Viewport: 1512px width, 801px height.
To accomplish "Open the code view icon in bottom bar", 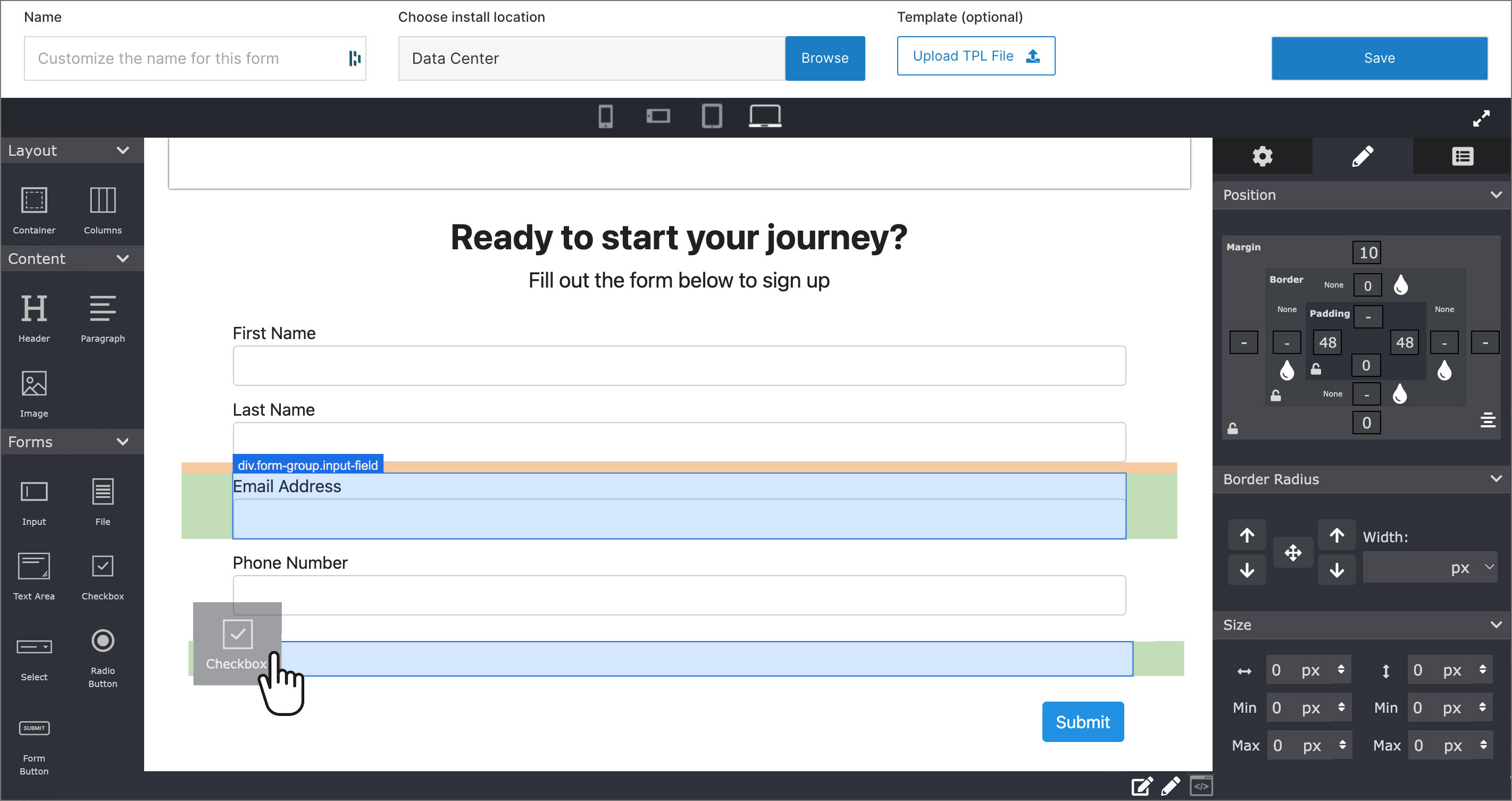I will (x=1201, y=786).
